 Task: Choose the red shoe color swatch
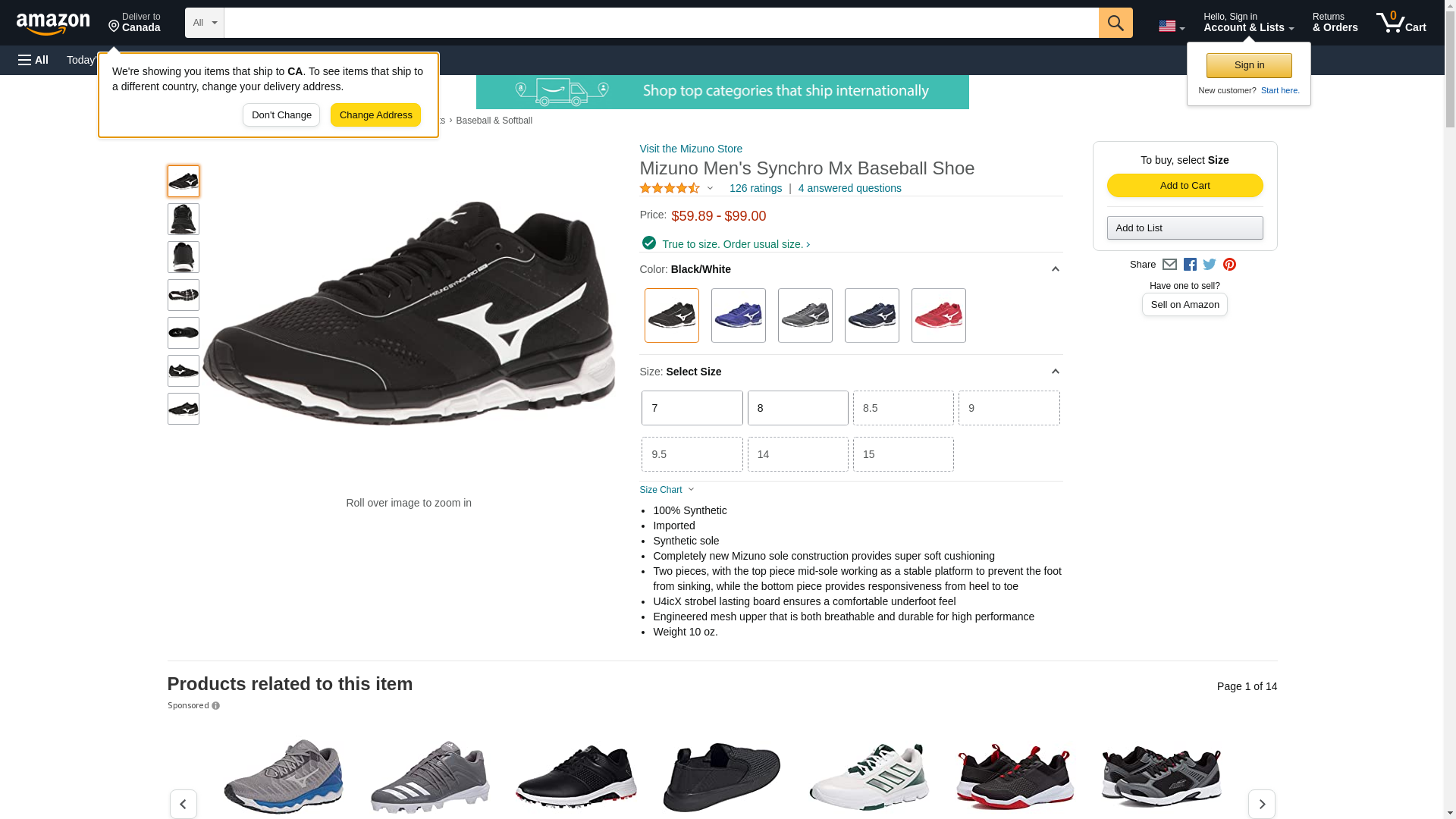point(938,315)
